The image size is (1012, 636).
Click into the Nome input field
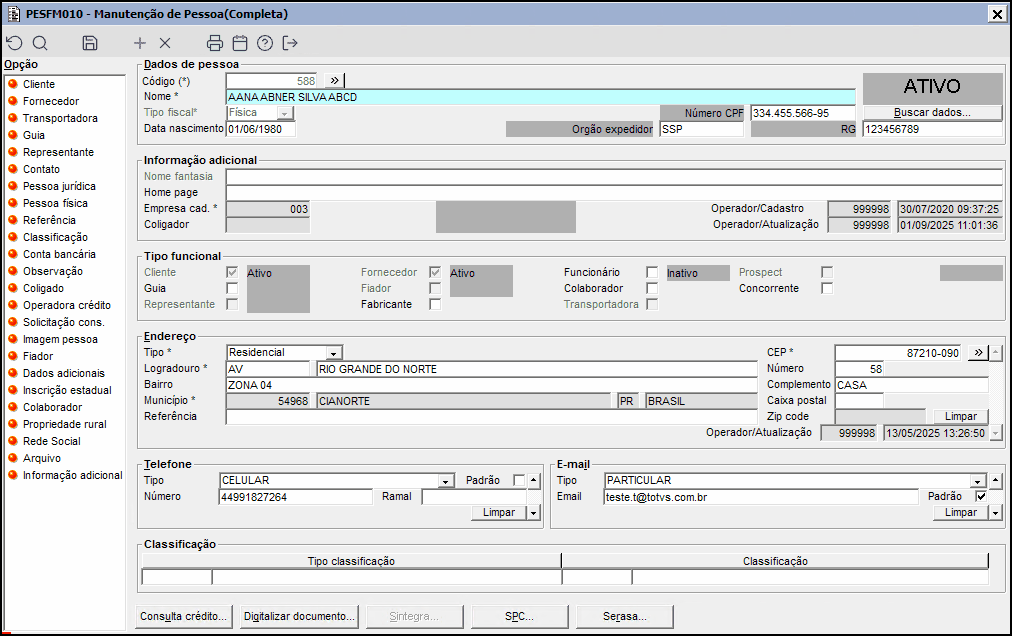(x=540, y=97)
